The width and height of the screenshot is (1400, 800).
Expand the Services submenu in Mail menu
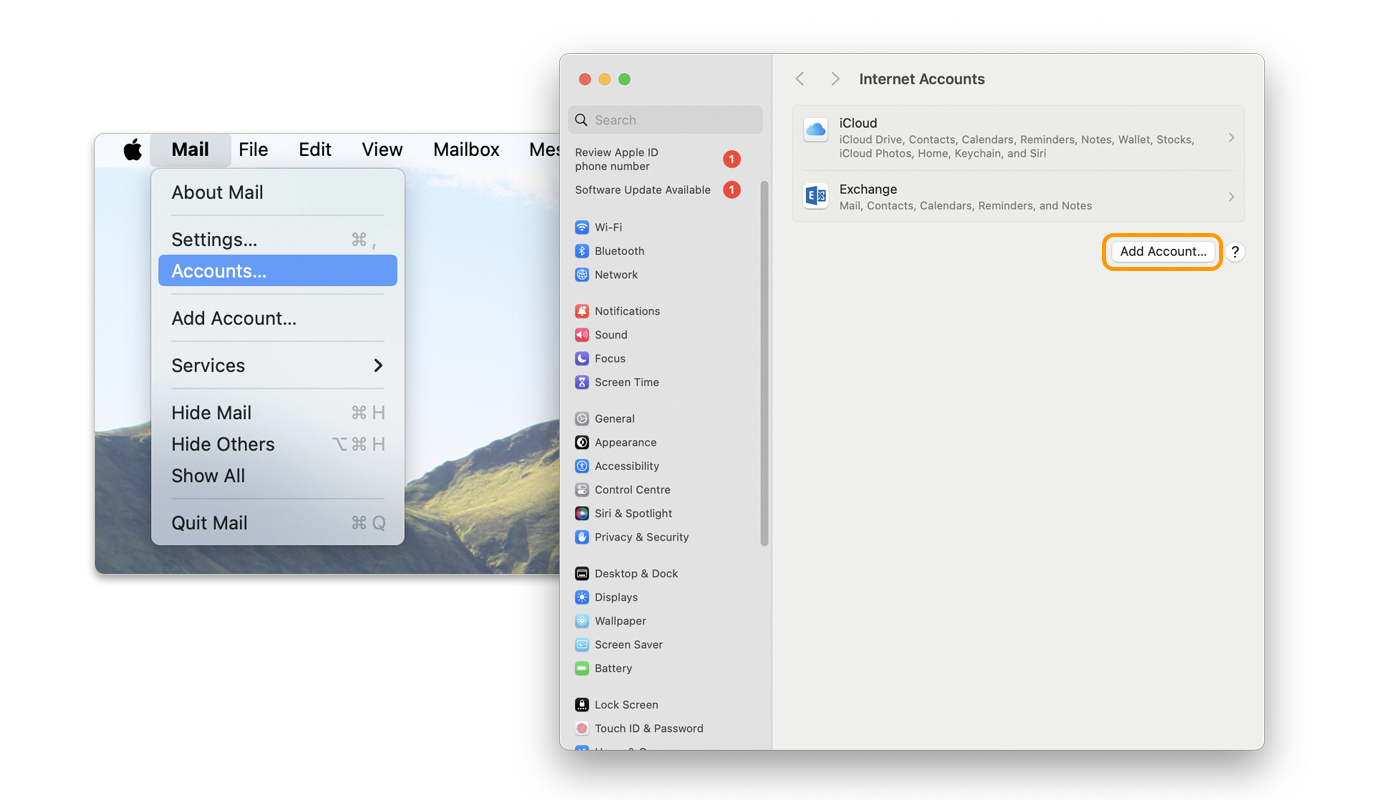tap(277, 365)
